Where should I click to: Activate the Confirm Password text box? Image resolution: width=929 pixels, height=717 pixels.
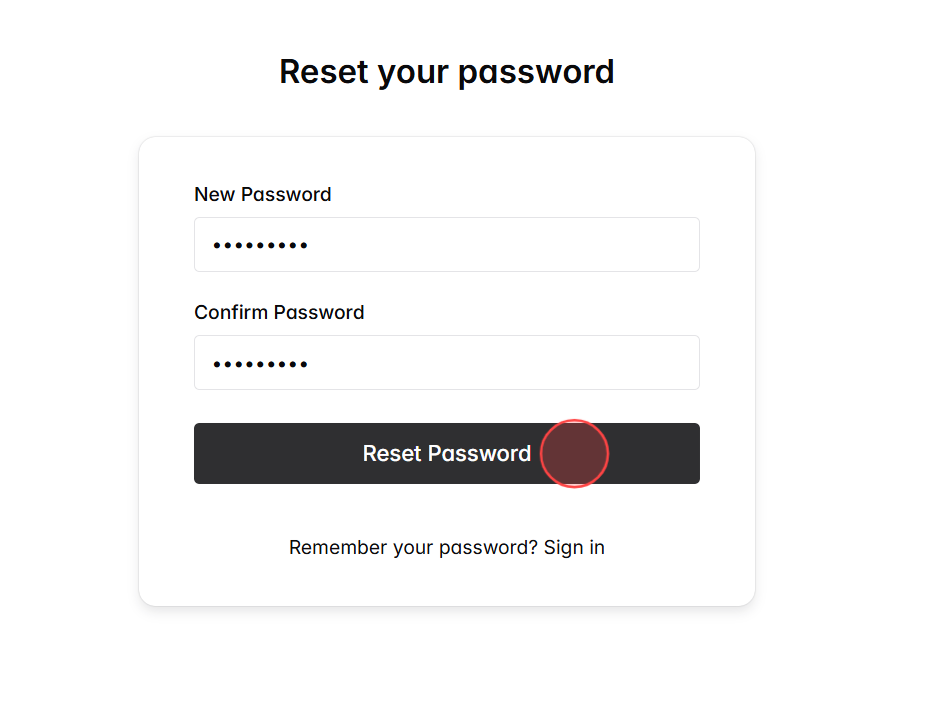point(446,362)
